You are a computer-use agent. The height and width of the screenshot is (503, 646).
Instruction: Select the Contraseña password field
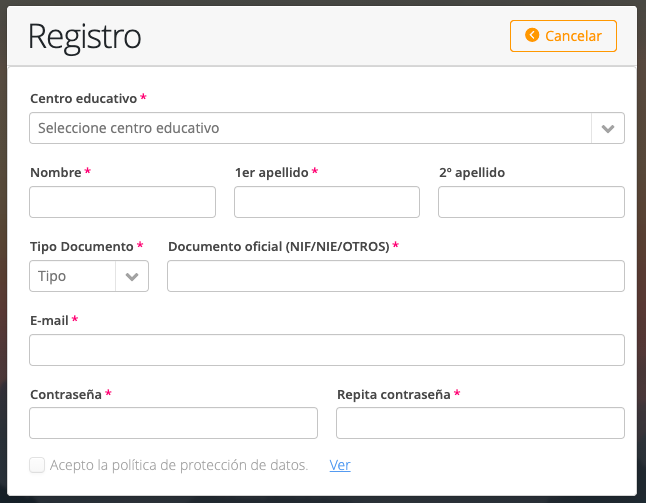[173, 423]
